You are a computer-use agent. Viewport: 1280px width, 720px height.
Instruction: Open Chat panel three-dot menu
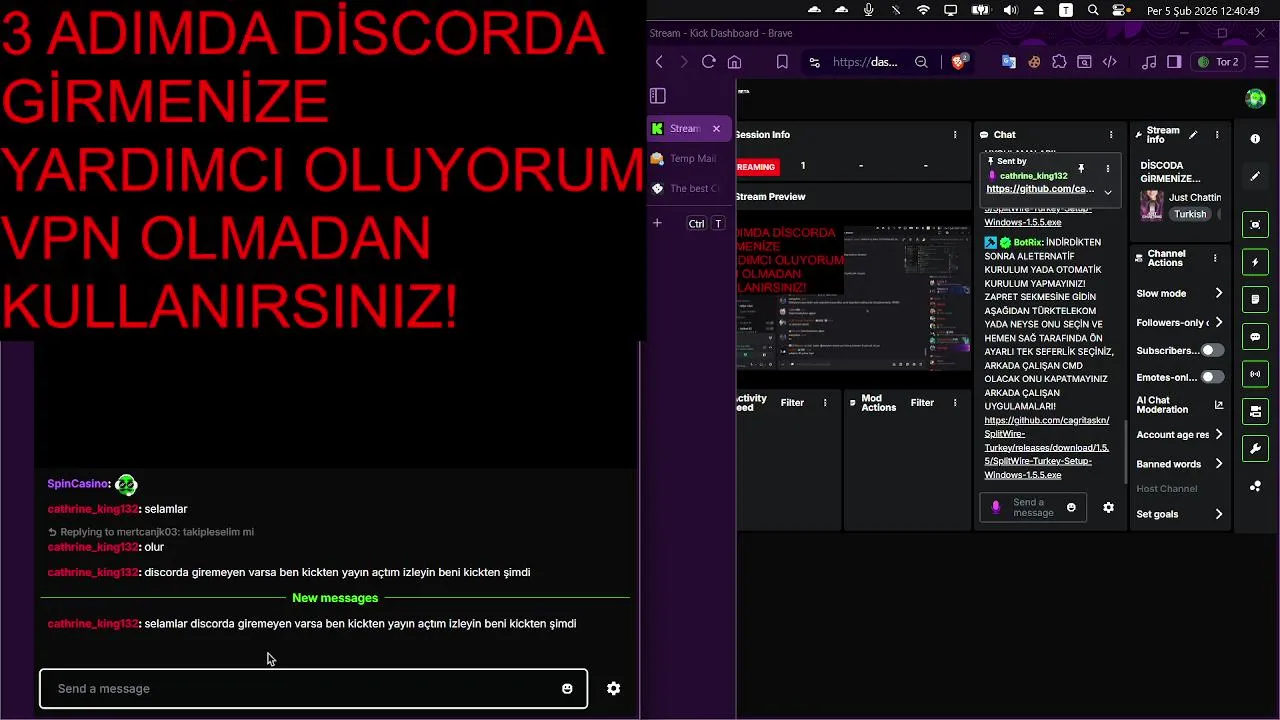[x=1111, y=135]
